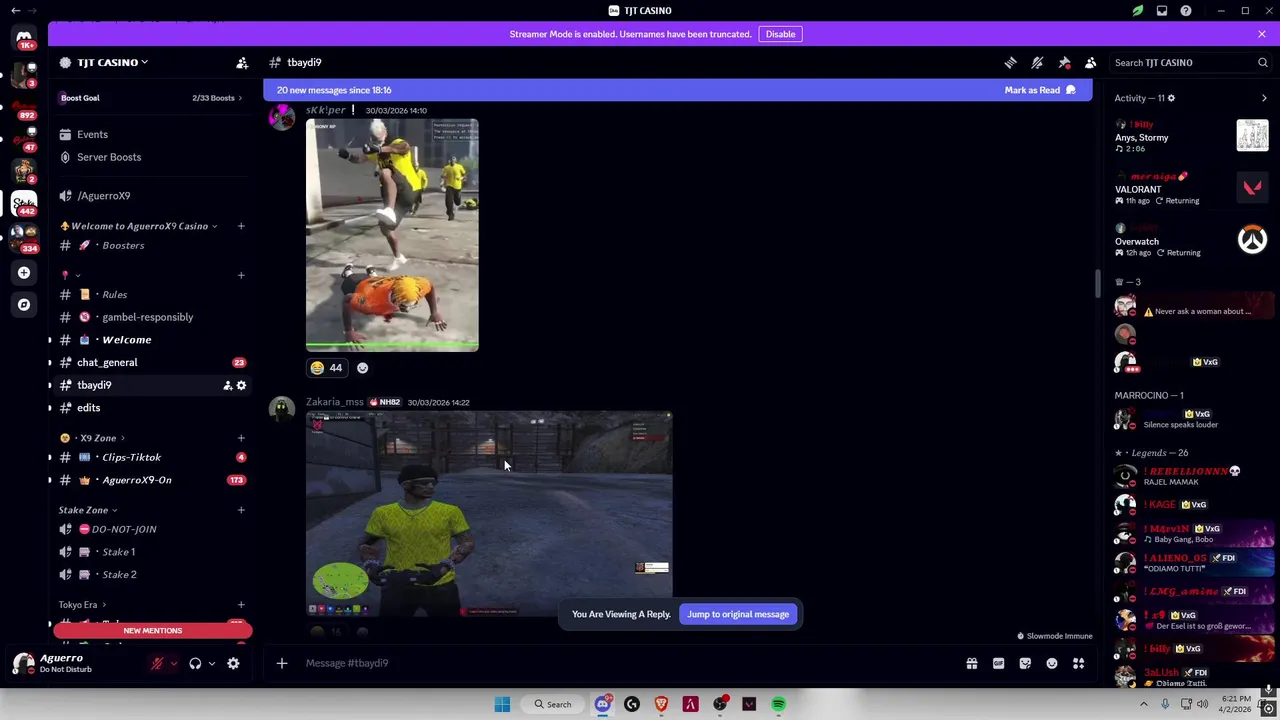Open the Threads icon in the channel header
1280x720 pixels.
1010,62
